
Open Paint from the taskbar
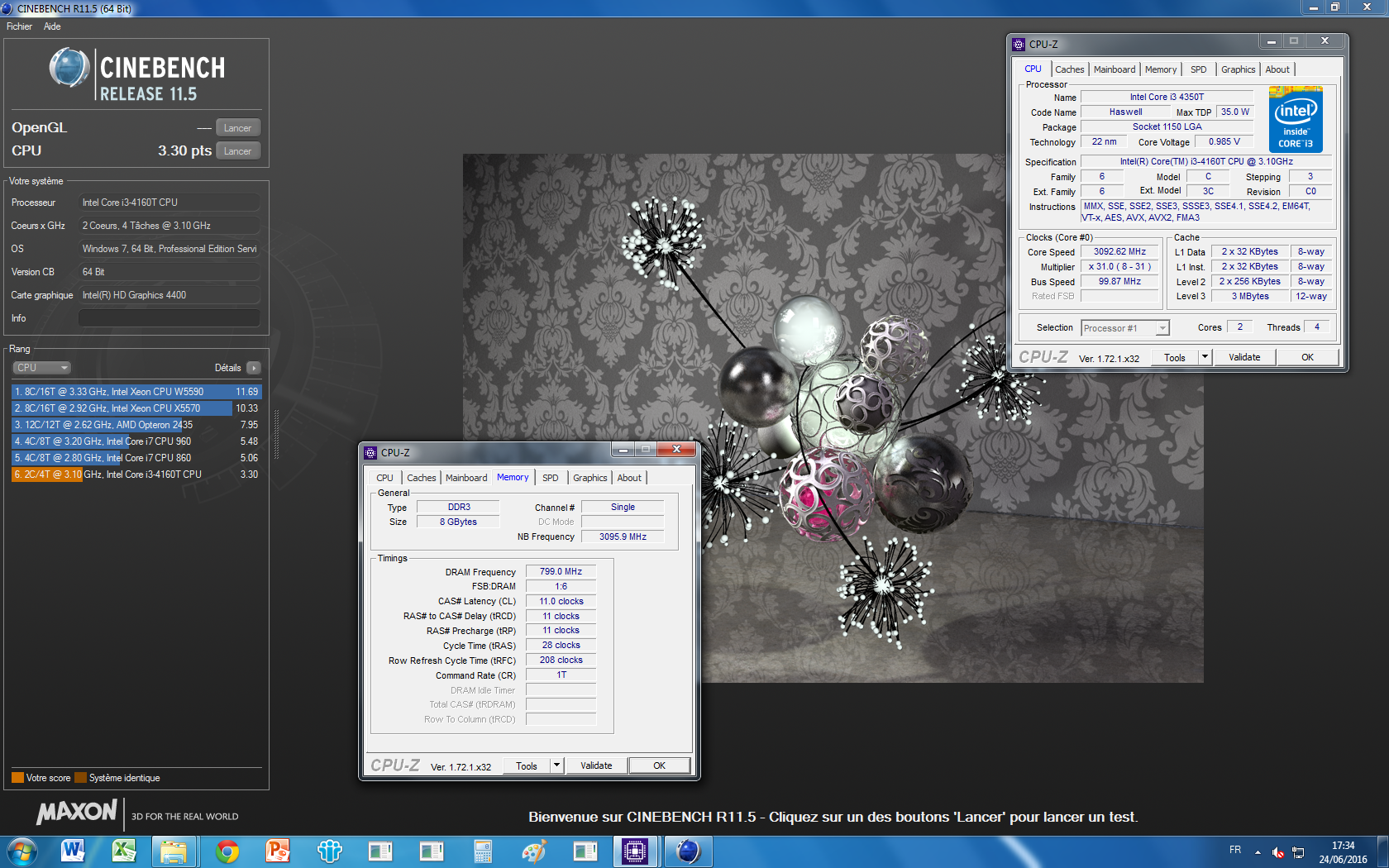(534, 851)
